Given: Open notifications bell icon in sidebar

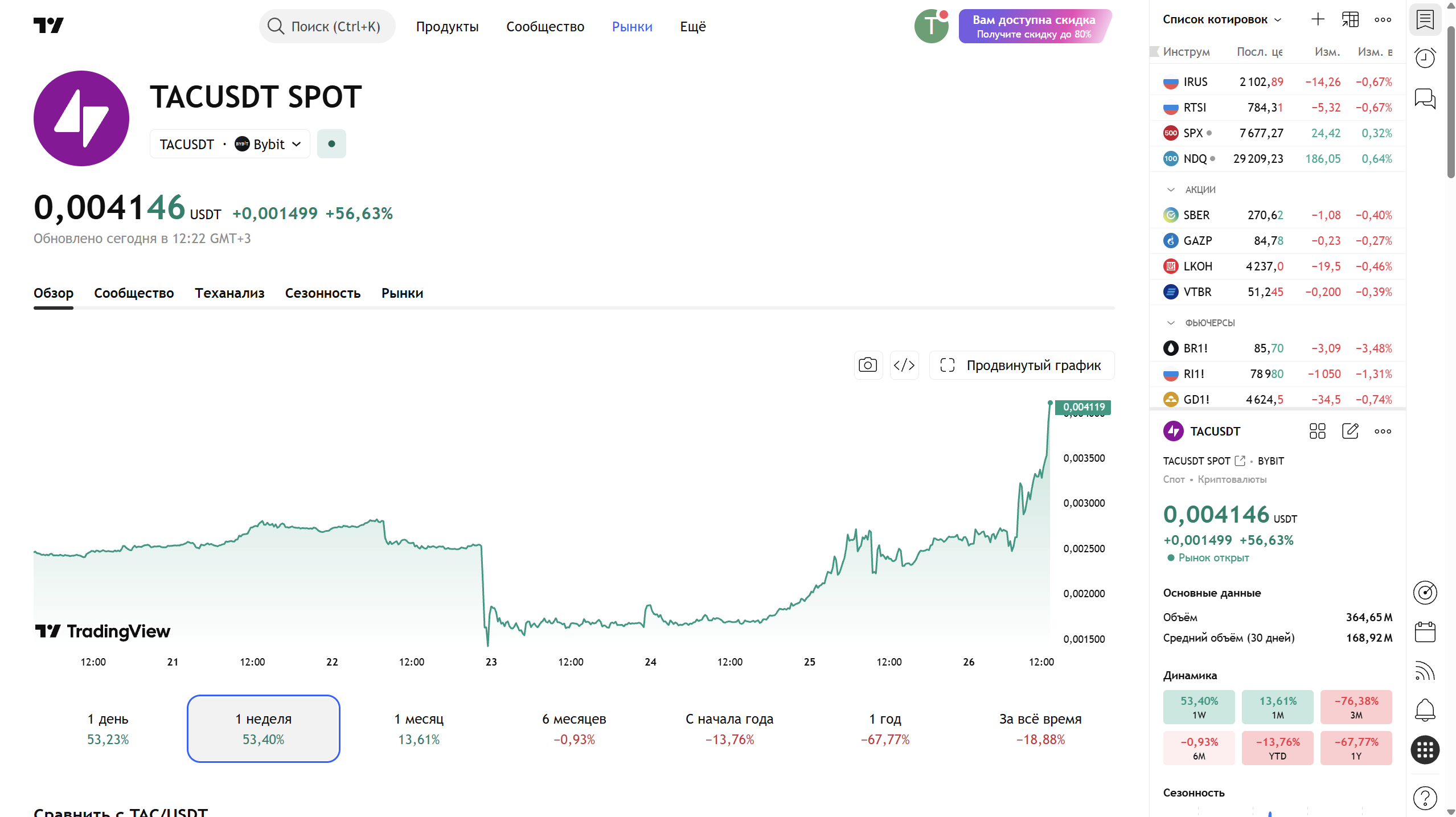Looking at the screenshot, I should (x=1425, y=710).
